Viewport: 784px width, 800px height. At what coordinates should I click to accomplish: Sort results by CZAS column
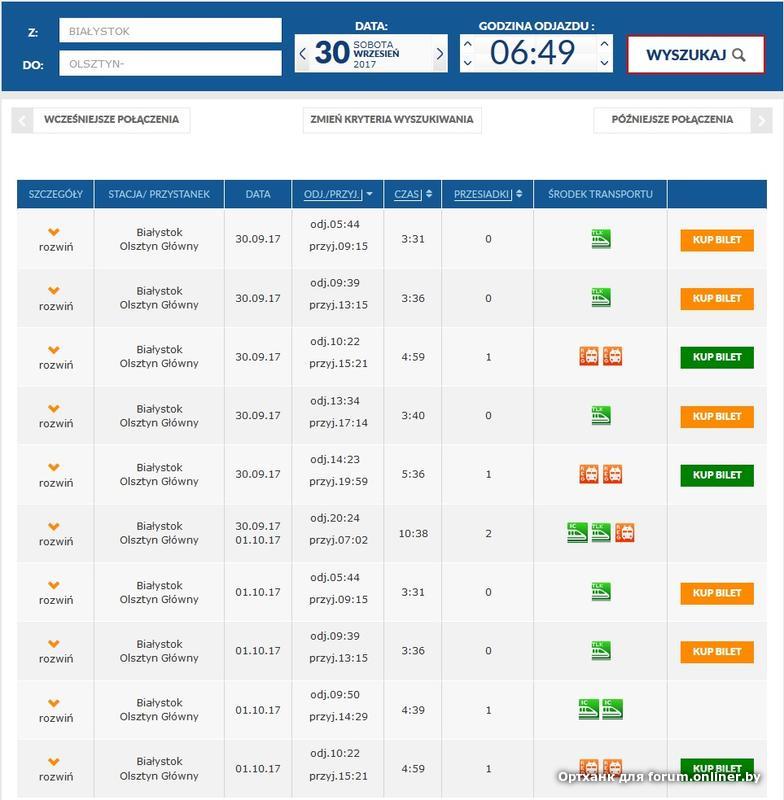click(x=413, y=194)
